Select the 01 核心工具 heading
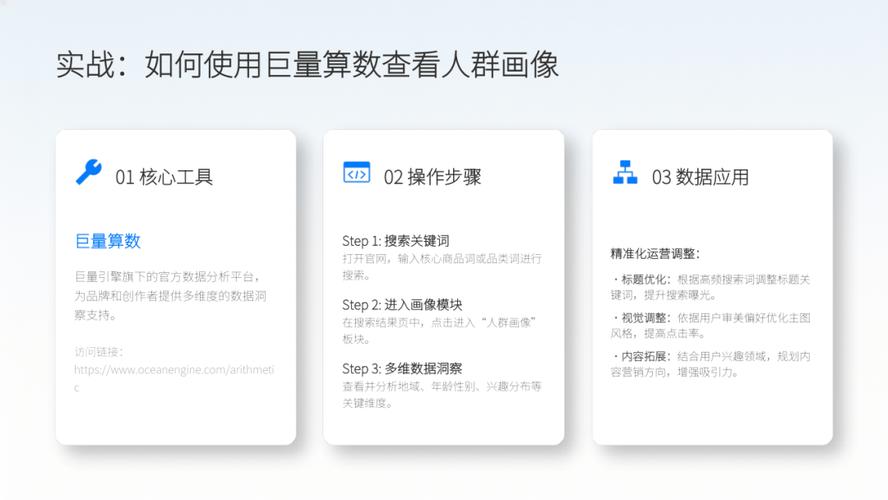888x500 pixels. coord(164,177)
